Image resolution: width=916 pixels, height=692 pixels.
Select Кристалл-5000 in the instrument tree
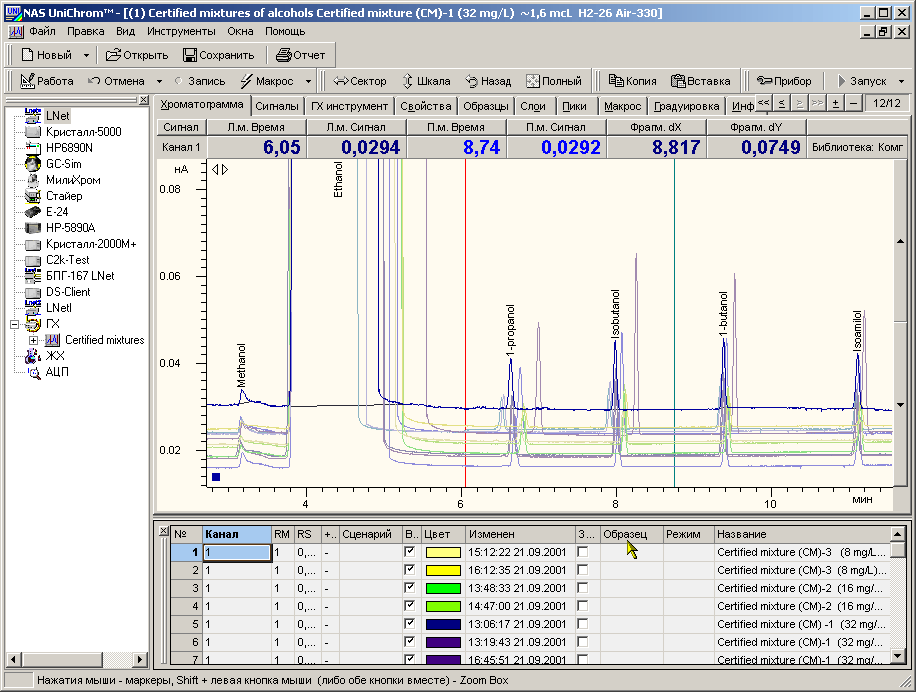point(84,132)
